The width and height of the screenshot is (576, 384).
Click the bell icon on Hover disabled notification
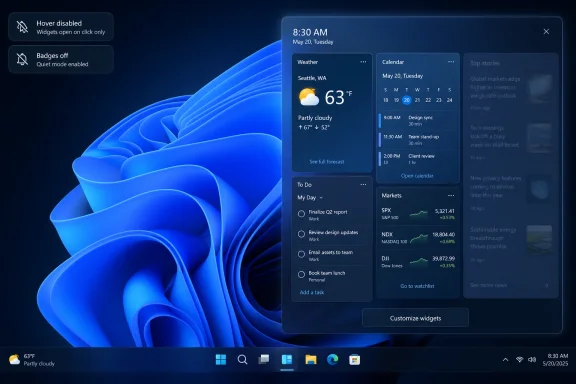click(22, 27)
